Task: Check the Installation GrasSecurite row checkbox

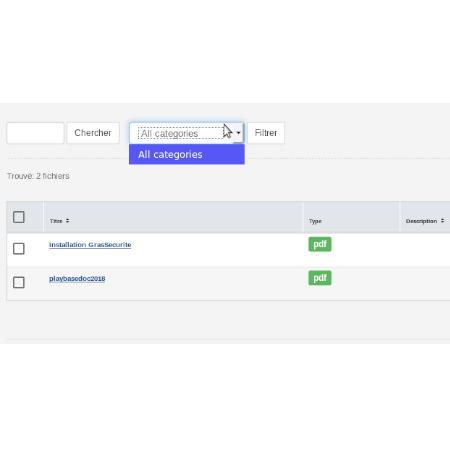Action: coord(19,249)
